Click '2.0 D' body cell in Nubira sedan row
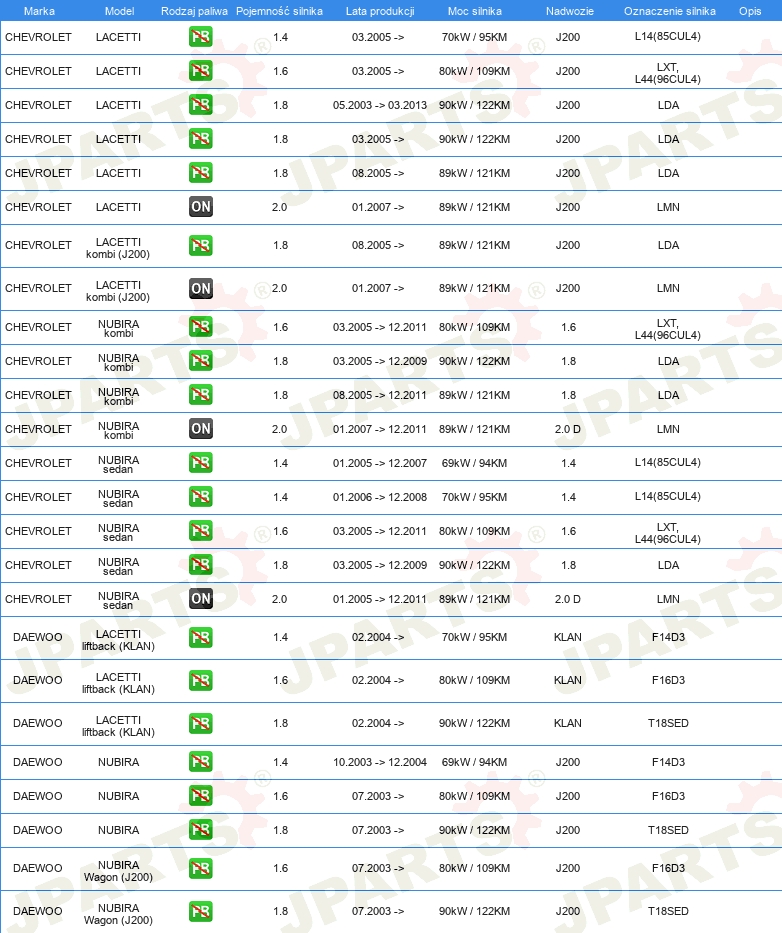782x933 pixels. click(568, 599)
